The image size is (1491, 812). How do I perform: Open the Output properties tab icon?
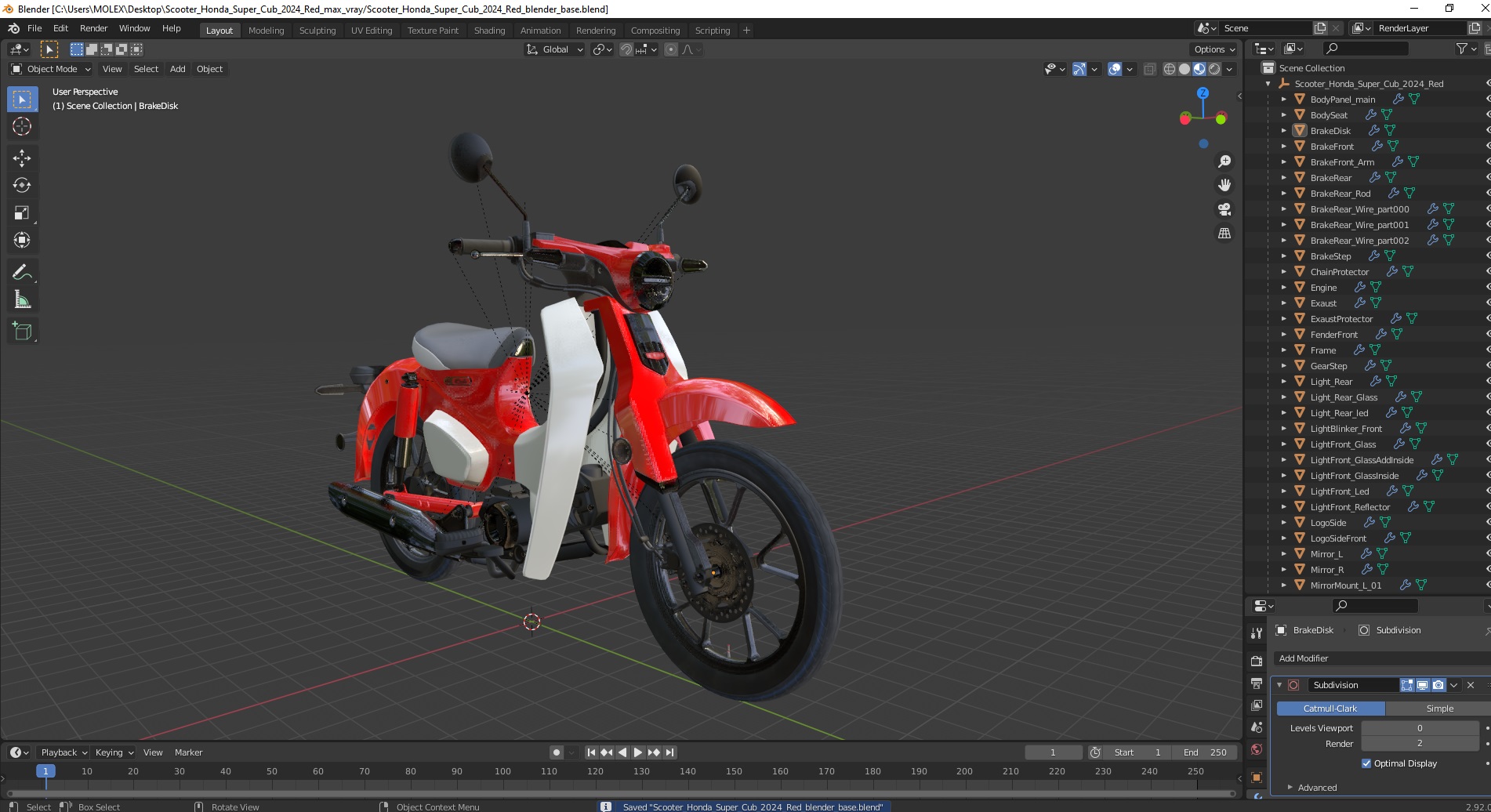pos(1257,683)
